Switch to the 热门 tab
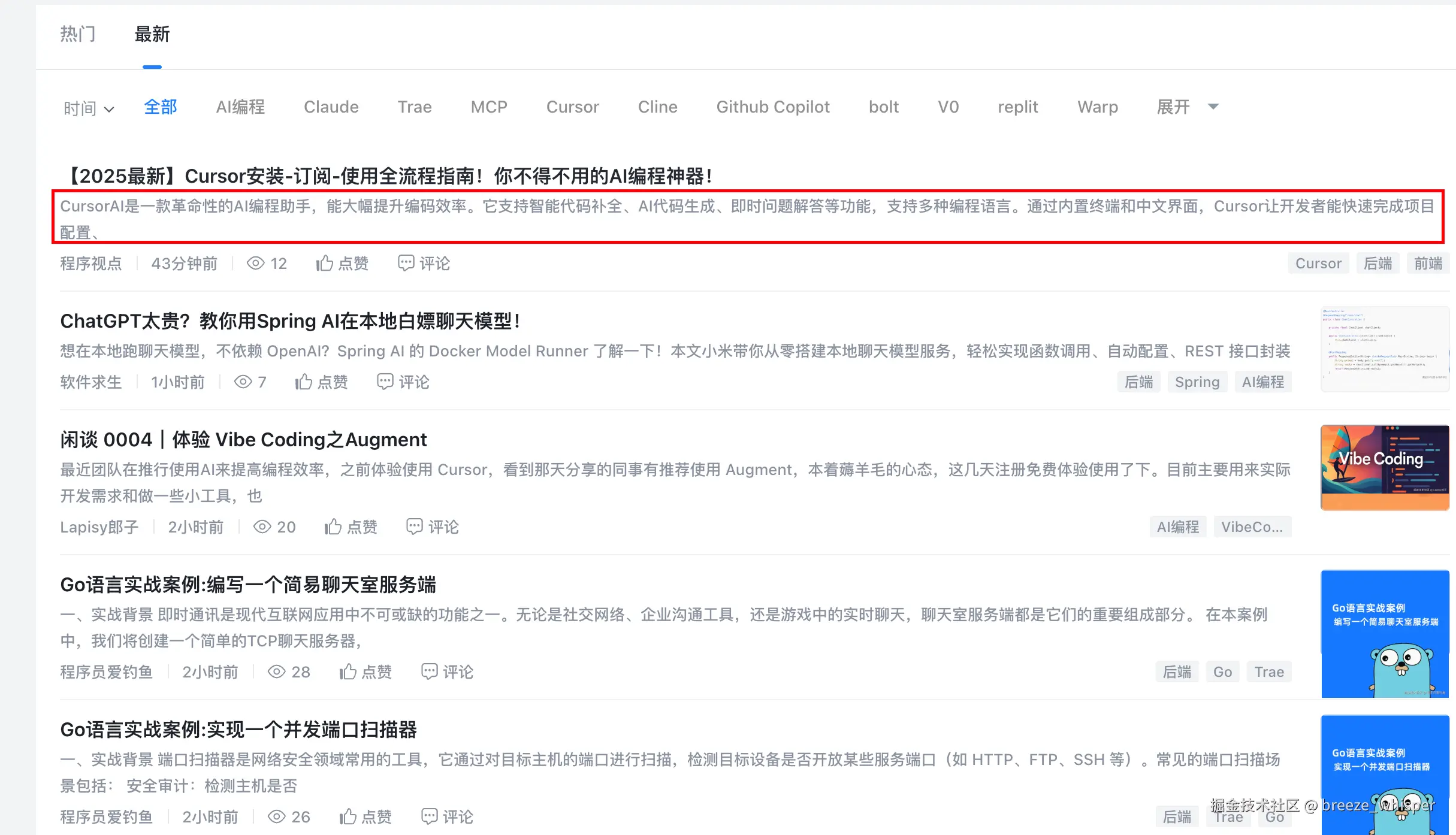Screen dimensions: 1456x835 click(77, 34)
